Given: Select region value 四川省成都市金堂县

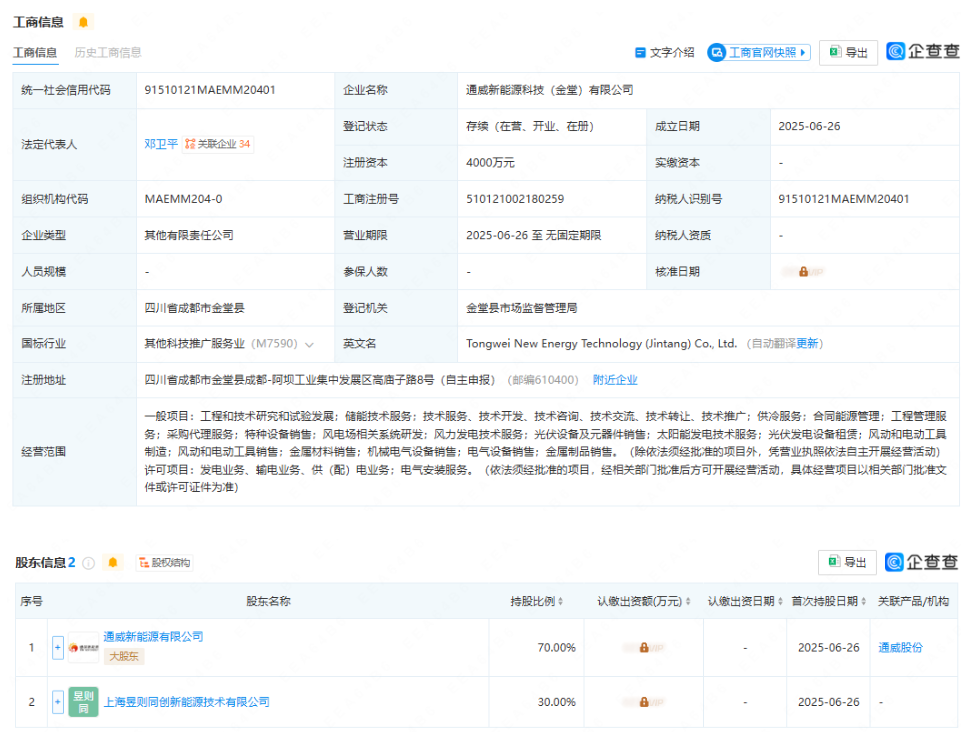Looking at the screenshot, I should [195, 308].
